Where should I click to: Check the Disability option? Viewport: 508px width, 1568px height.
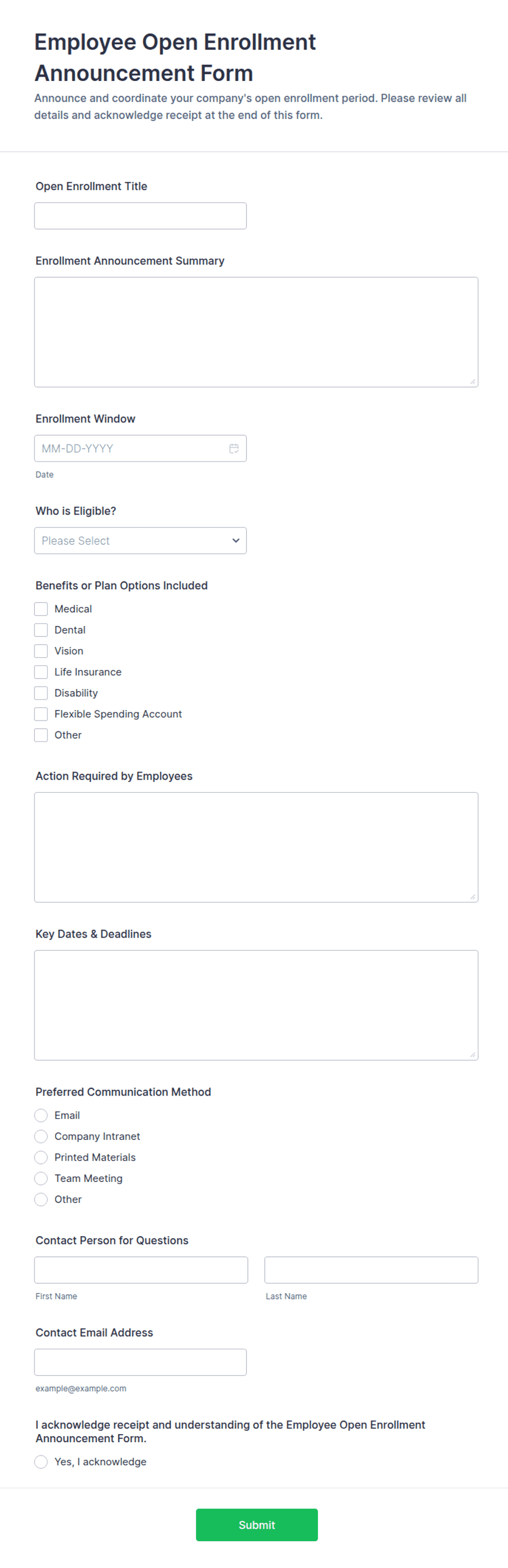pyautogui.click(x=41, y=693)
